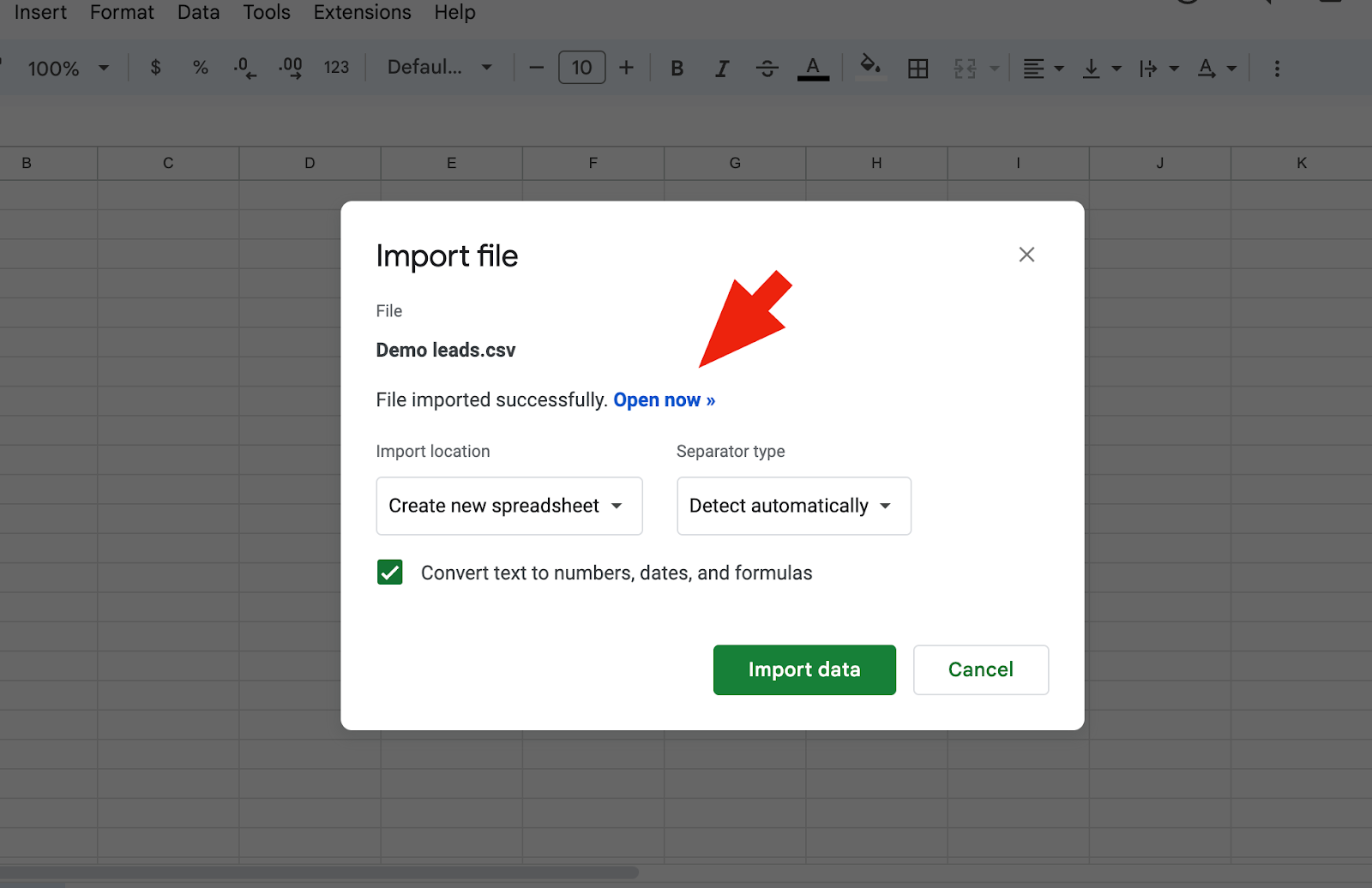Screen dimensions: 1372x888
Task: Open the Default font dropdown
Action: point(439,67)
